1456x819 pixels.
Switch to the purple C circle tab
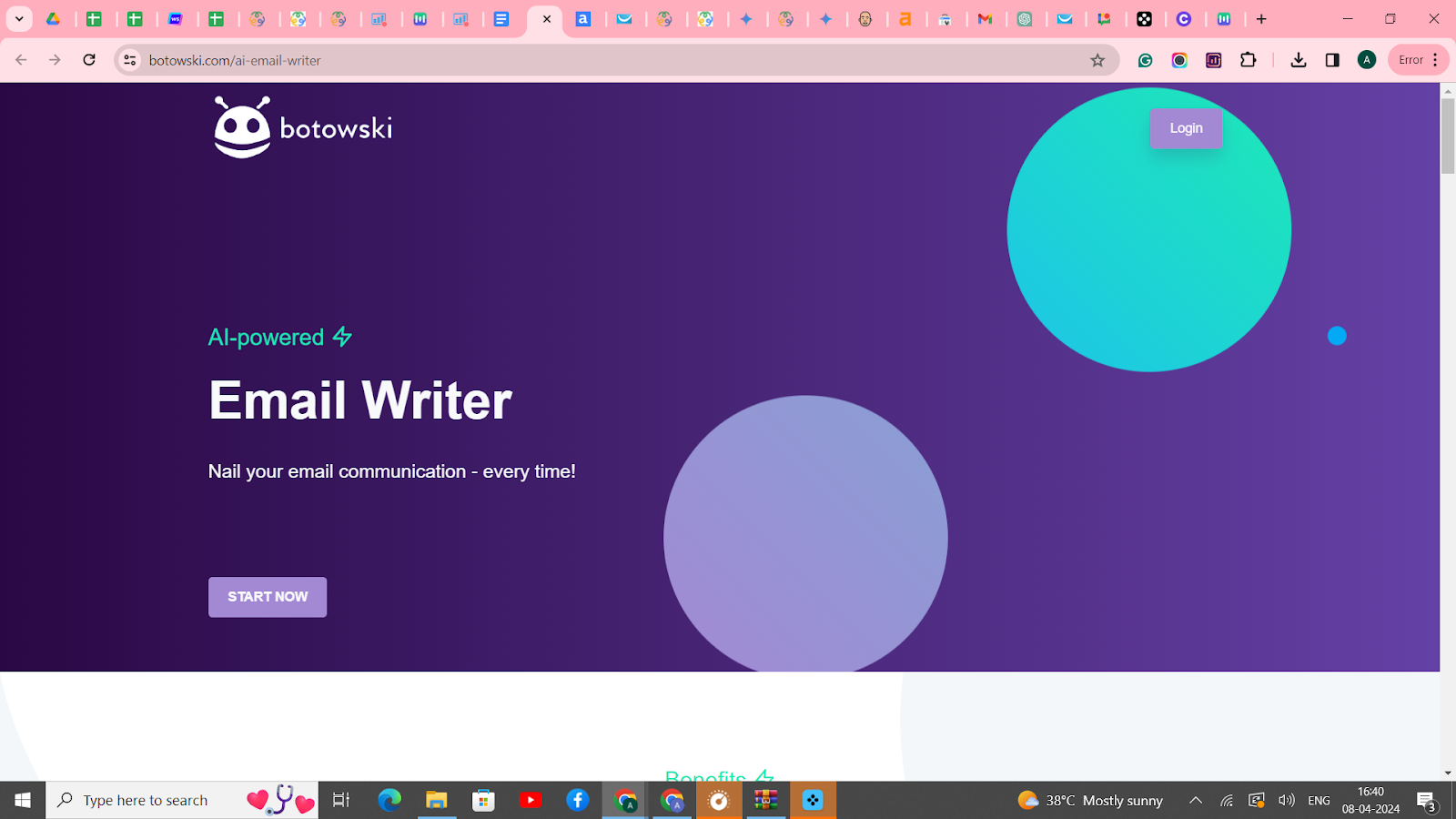coord(1184,19)
